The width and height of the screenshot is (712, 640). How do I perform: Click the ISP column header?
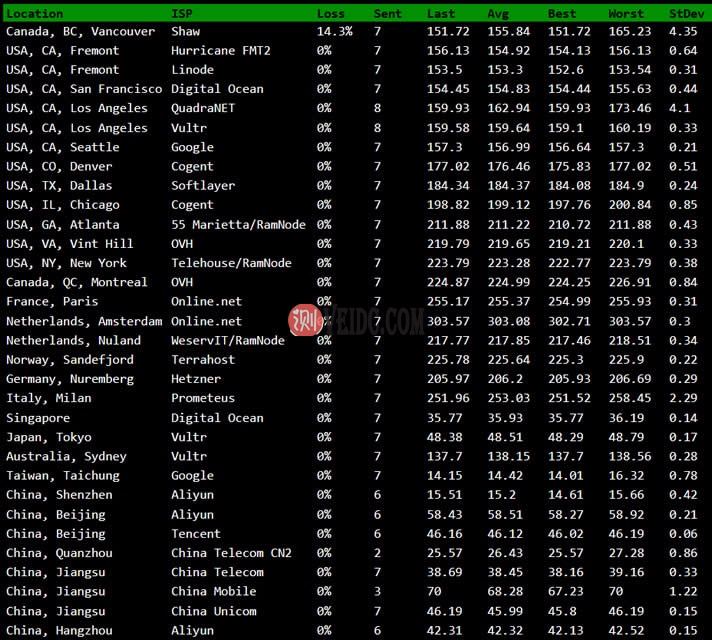pyautogui.click(x=182, y=14)
